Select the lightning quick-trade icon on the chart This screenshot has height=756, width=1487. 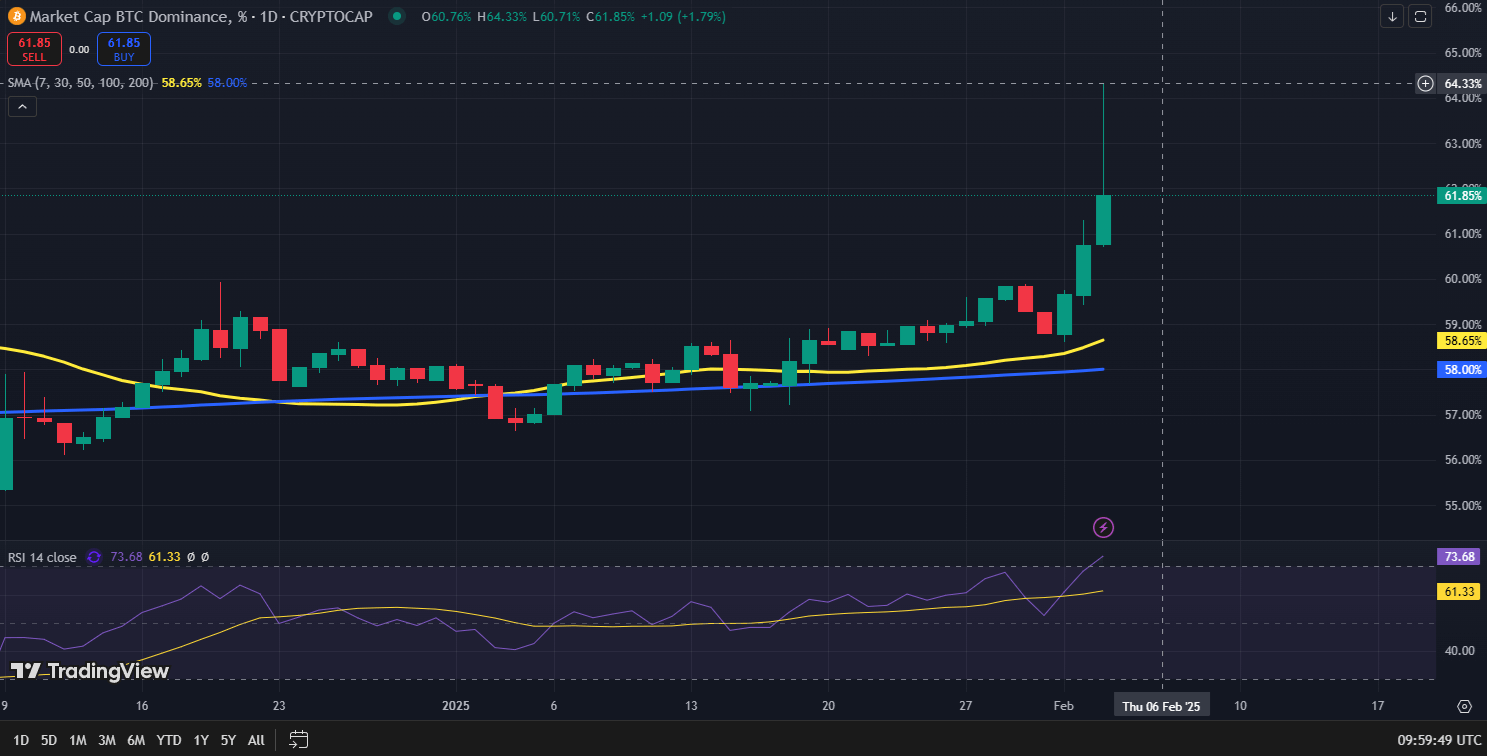click(x=1101, y=527)
